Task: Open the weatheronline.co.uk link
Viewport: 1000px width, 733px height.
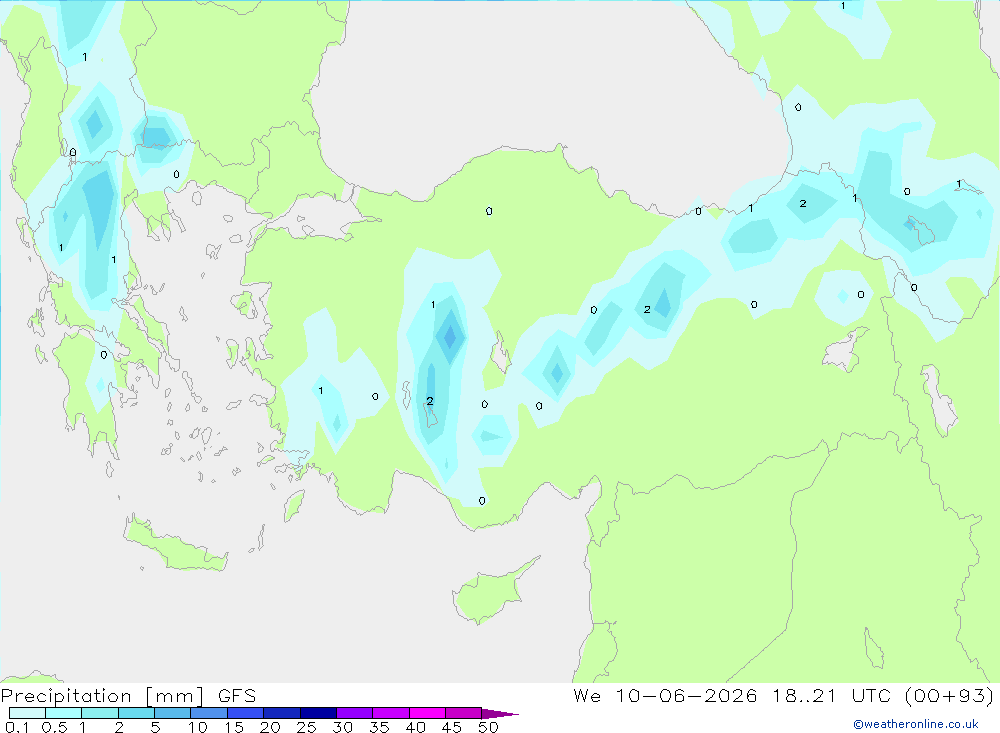Action: coord(916,724)
